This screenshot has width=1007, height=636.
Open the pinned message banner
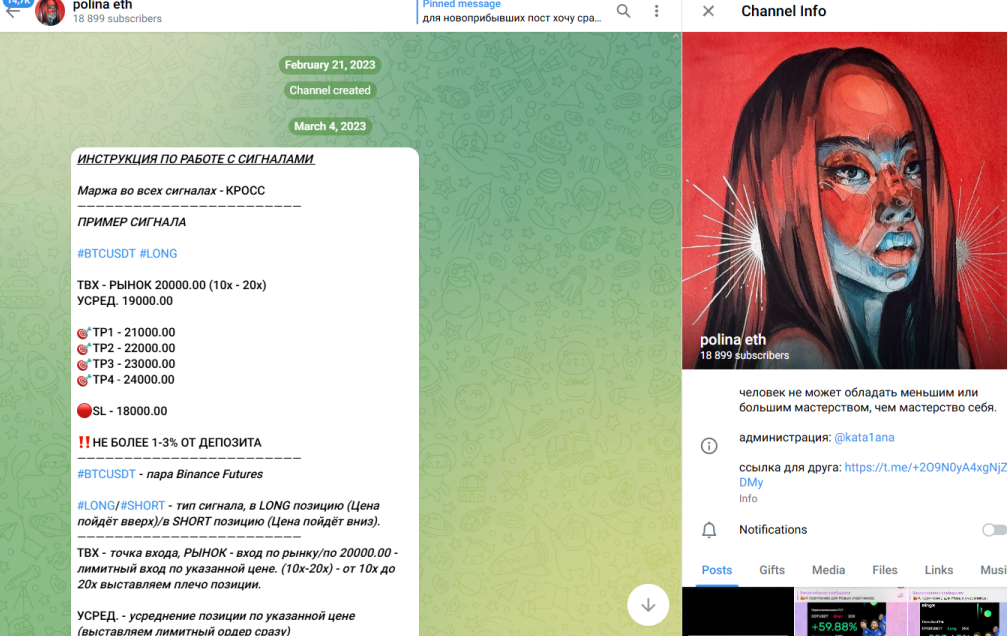pyautogui.click(x=512, y=12)
